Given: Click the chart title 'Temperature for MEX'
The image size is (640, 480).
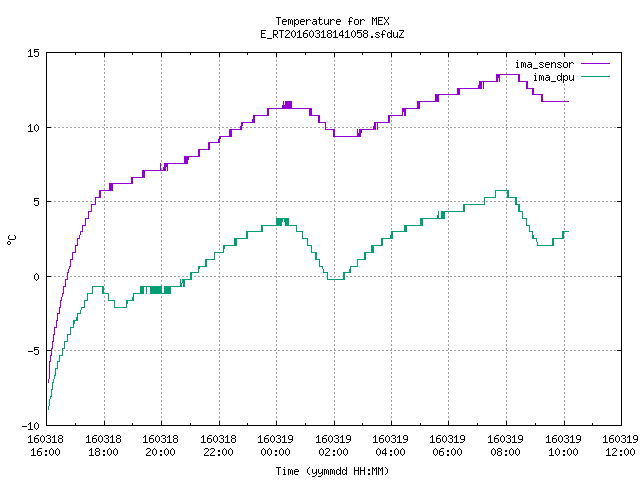Looking at the screenshot, I should tap(332, 21).
